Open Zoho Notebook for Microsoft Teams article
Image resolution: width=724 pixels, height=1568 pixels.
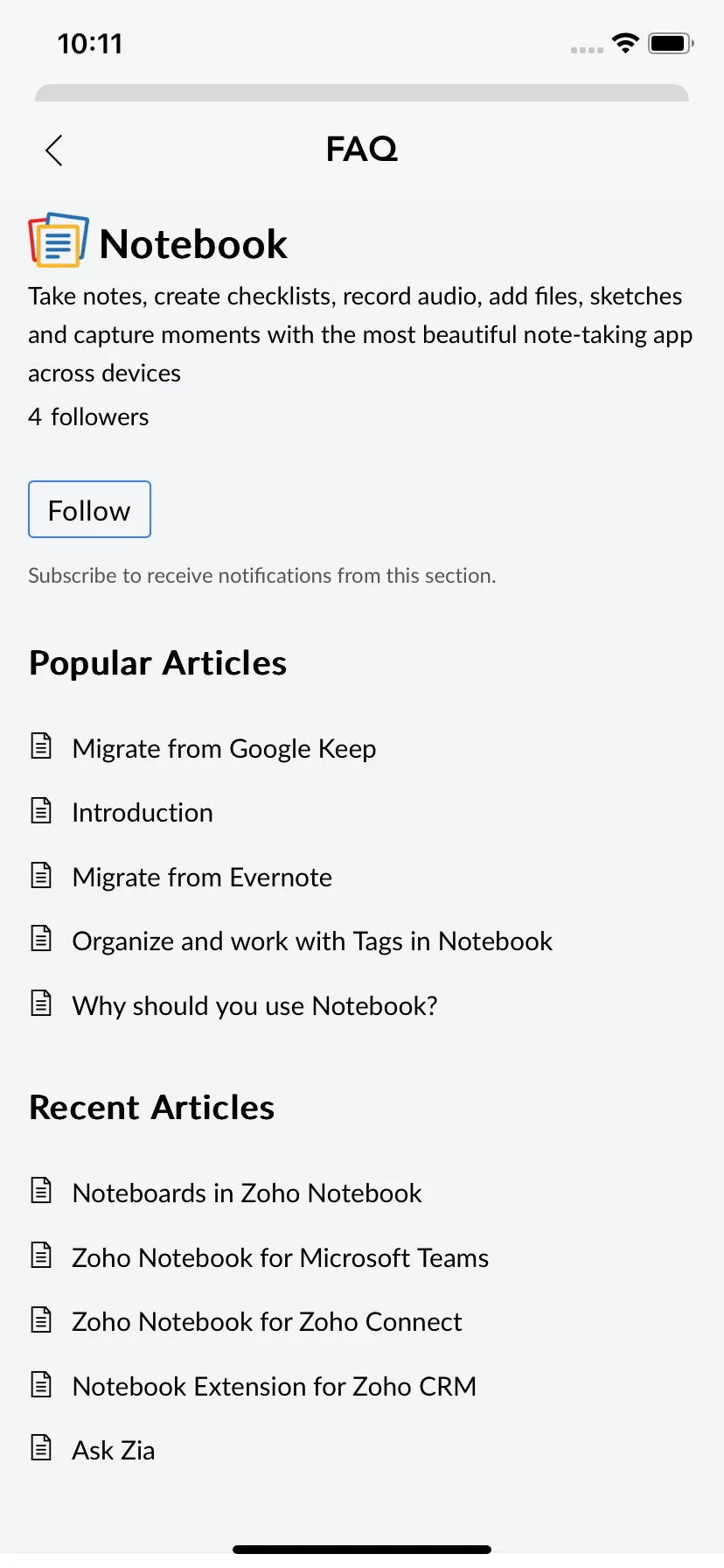tap(280, 1258)
